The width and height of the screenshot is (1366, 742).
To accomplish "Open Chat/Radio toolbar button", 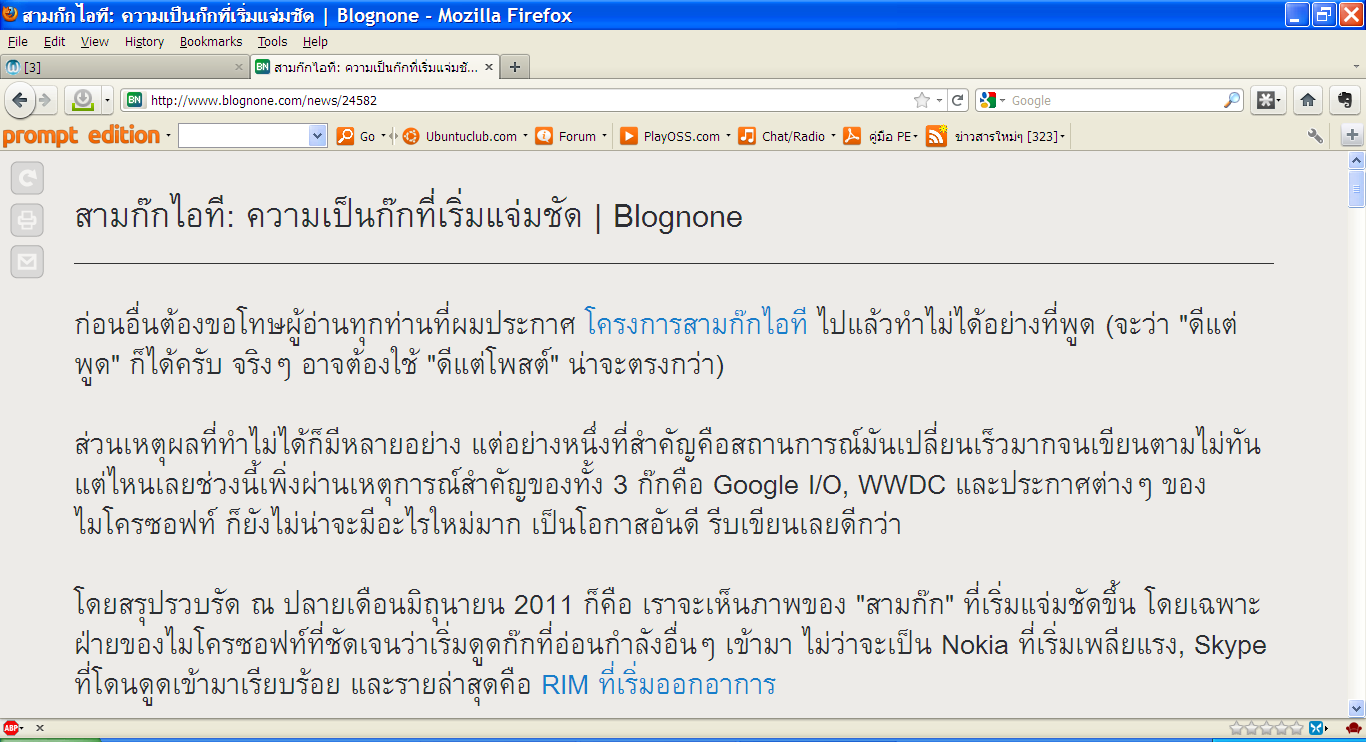I will [x=782, y=136].
